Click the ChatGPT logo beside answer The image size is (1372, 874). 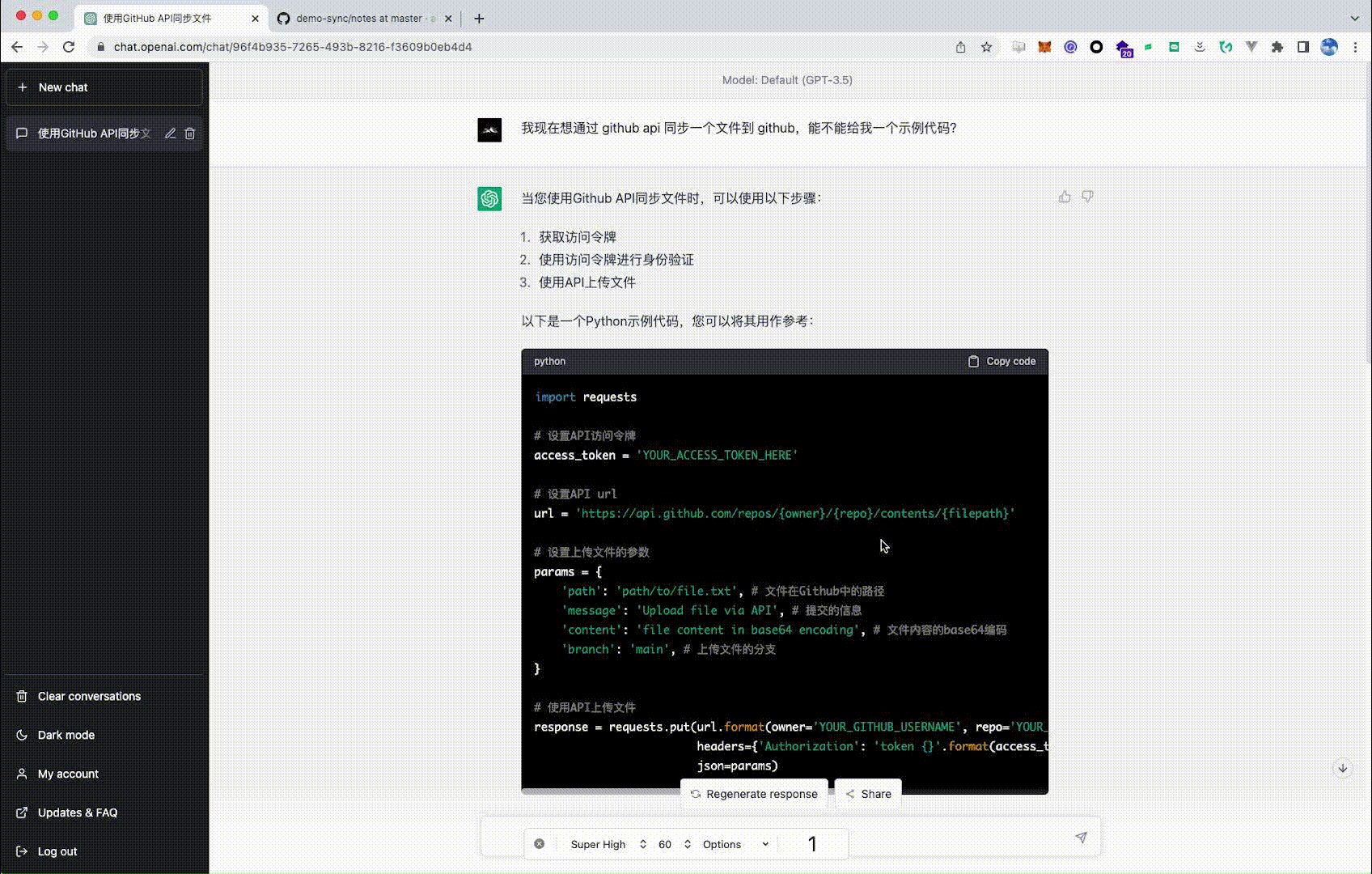click(x=489, y=199)
